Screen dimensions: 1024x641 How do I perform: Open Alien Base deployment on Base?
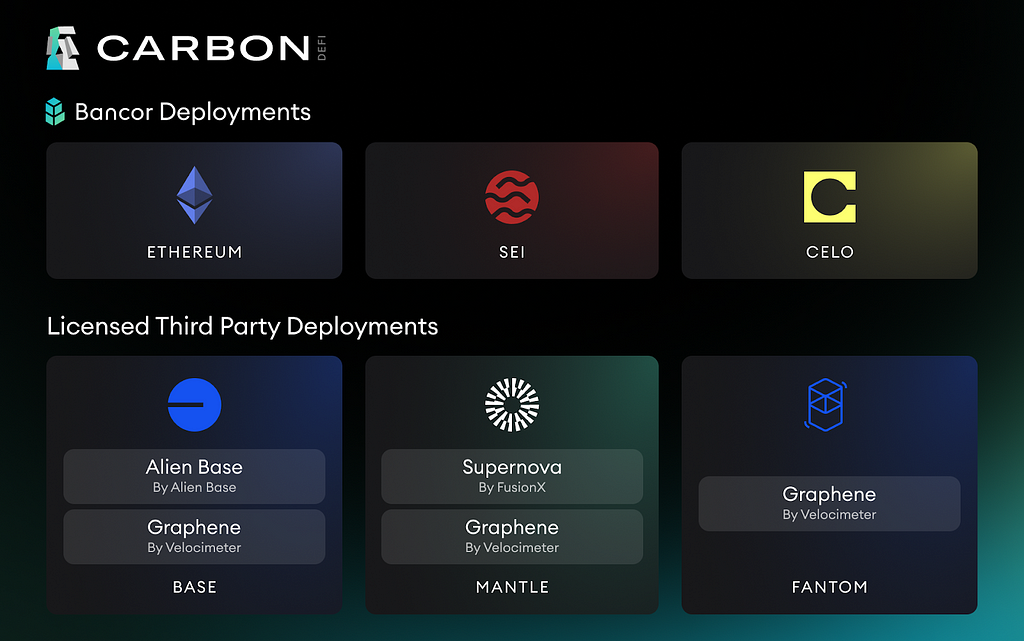pyautogui.click(x=195, y=476)
